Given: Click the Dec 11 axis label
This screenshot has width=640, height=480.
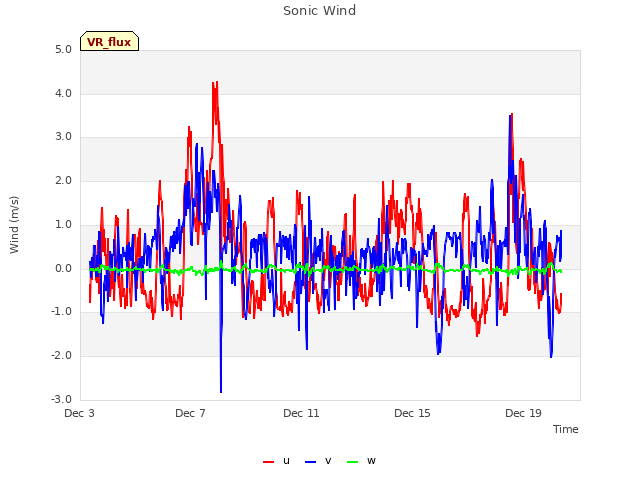Looking at the screenshot, I should click(x=301, y=413).
